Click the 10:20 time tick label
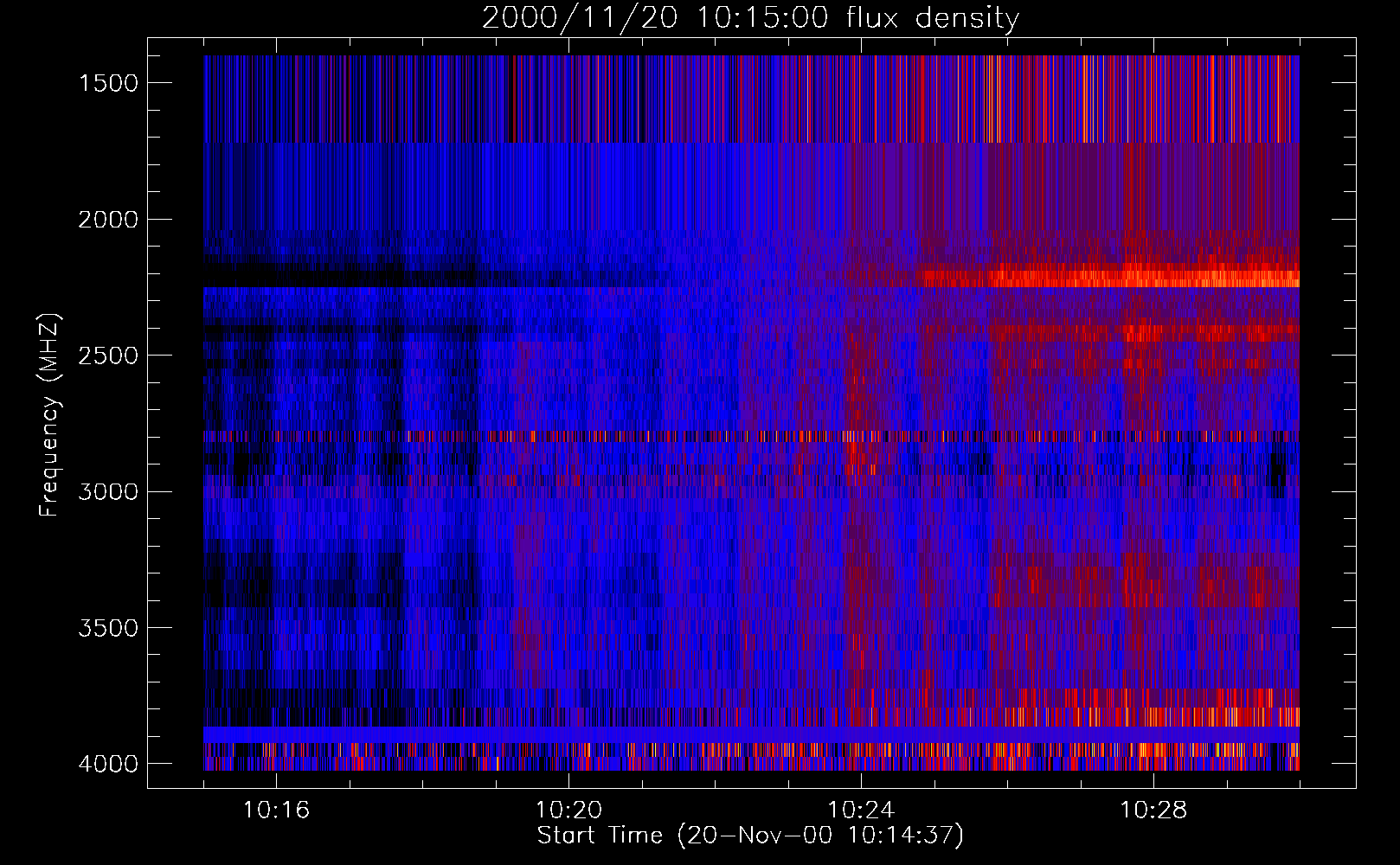 (x=568, y=811)
